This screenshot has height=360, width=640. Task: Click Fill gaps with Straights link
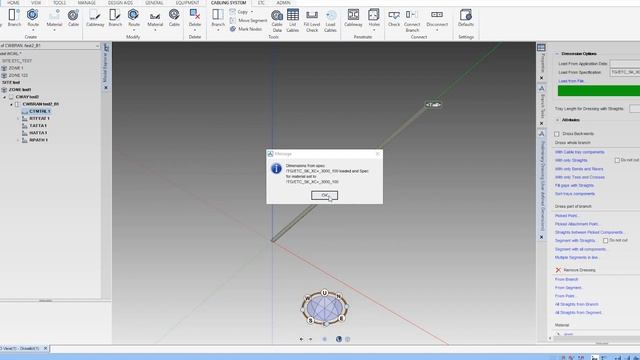pyautogui.click(x=574, y=186)
